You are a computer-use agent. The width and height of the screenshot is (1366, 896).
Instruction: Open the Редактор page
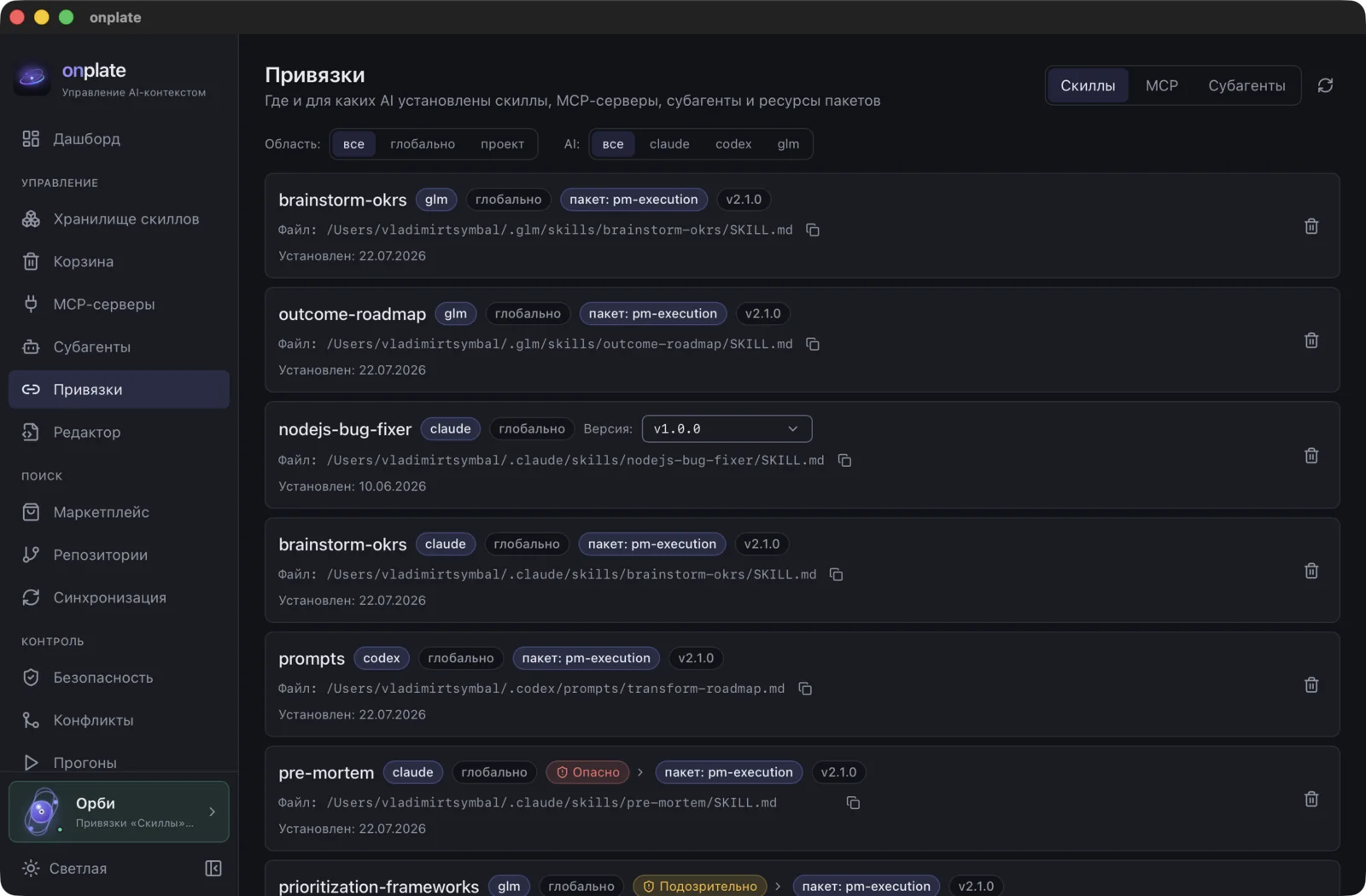119,433
